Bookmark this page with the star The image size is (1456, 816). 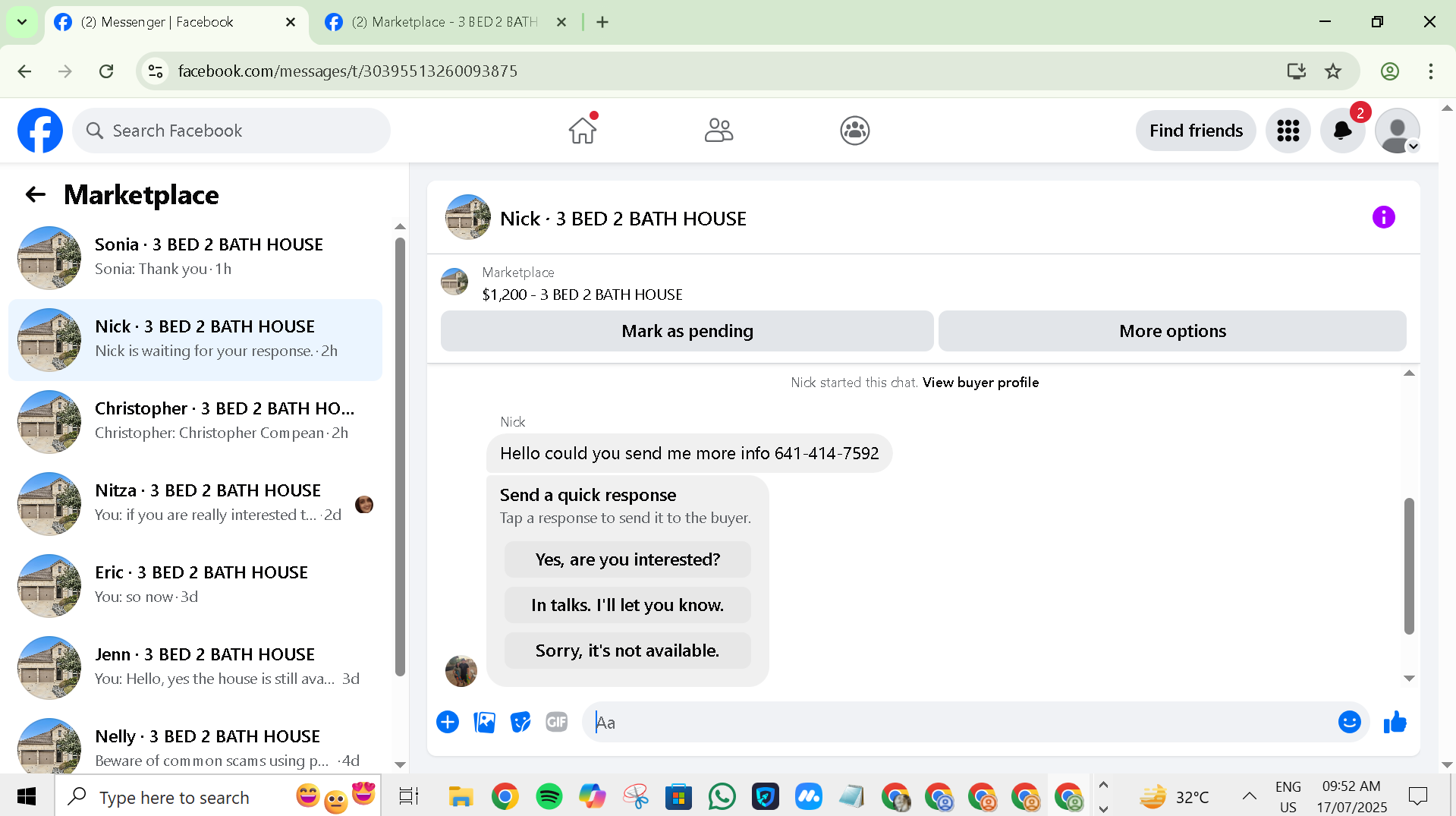coord(1333,71)
